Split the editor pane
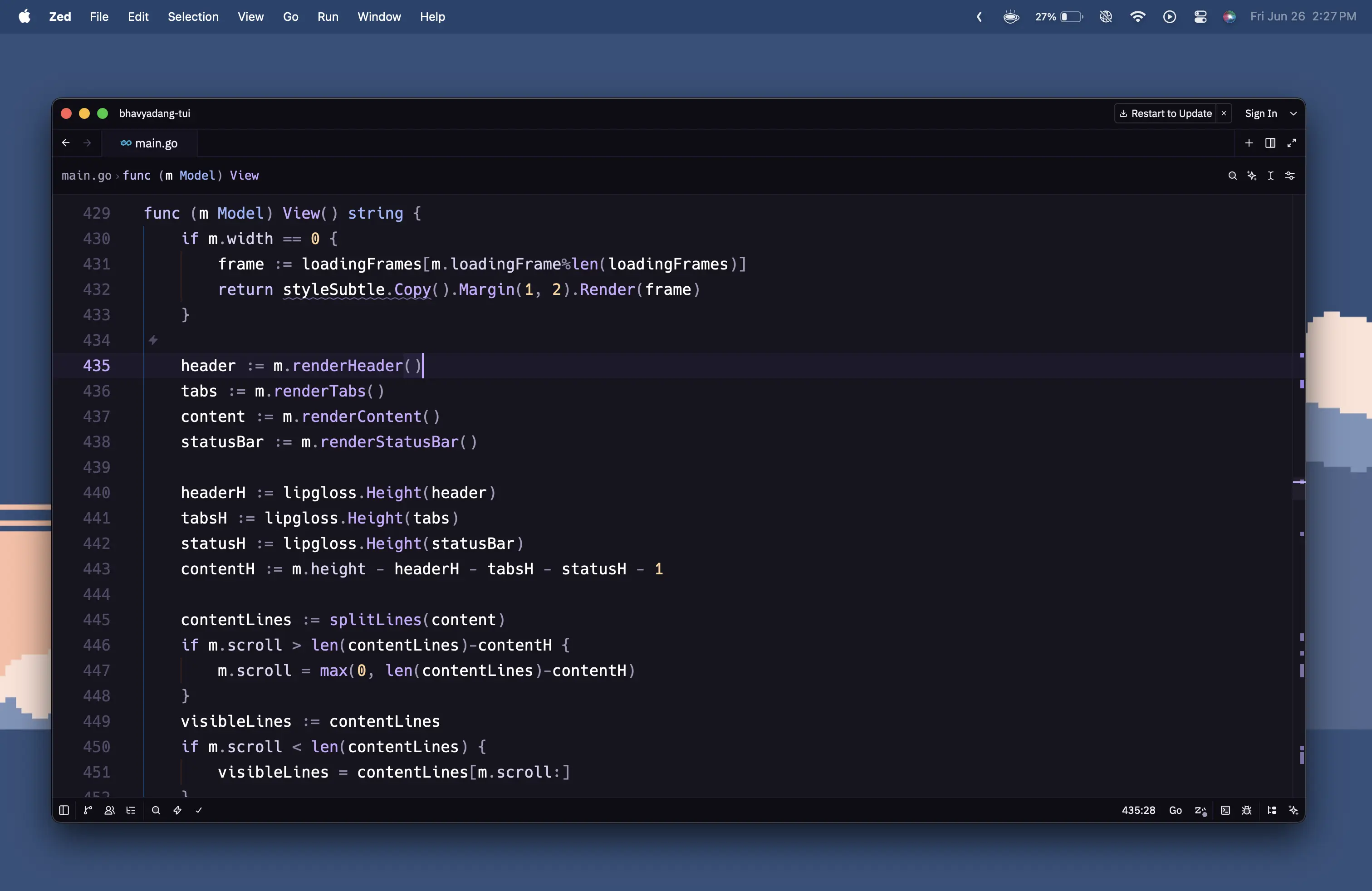Image resolution: width=1372 pixels, height=891 pixels. pos(1270,143)
